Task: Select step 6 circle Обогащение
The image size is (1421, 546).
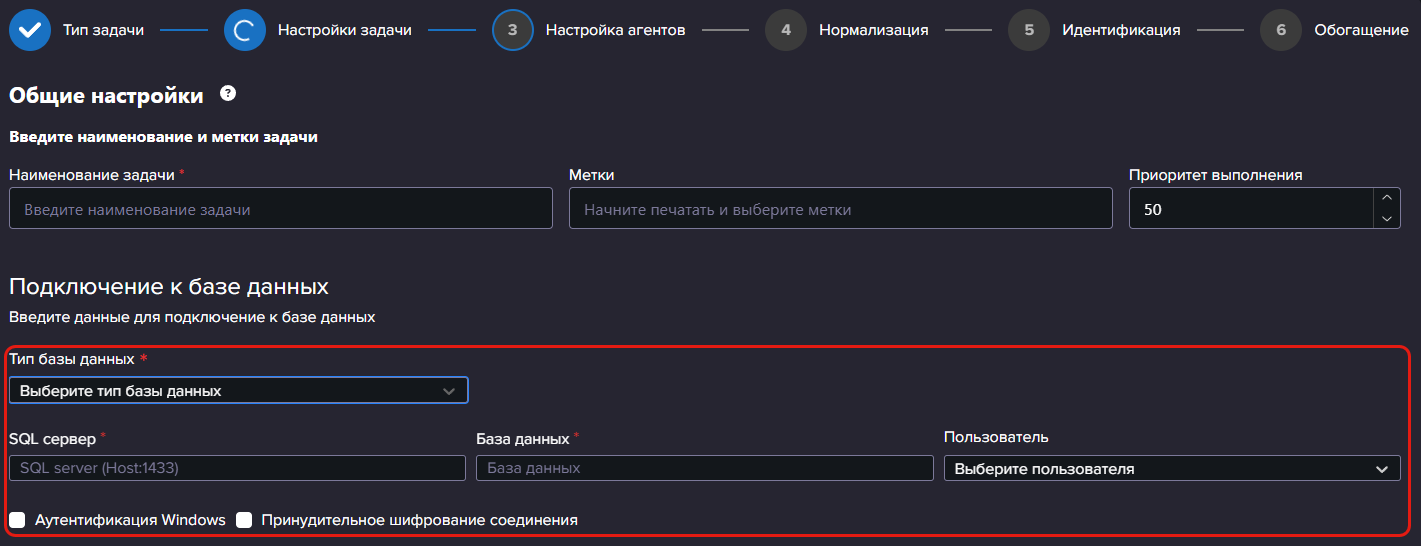Action: click(1281, 30)
